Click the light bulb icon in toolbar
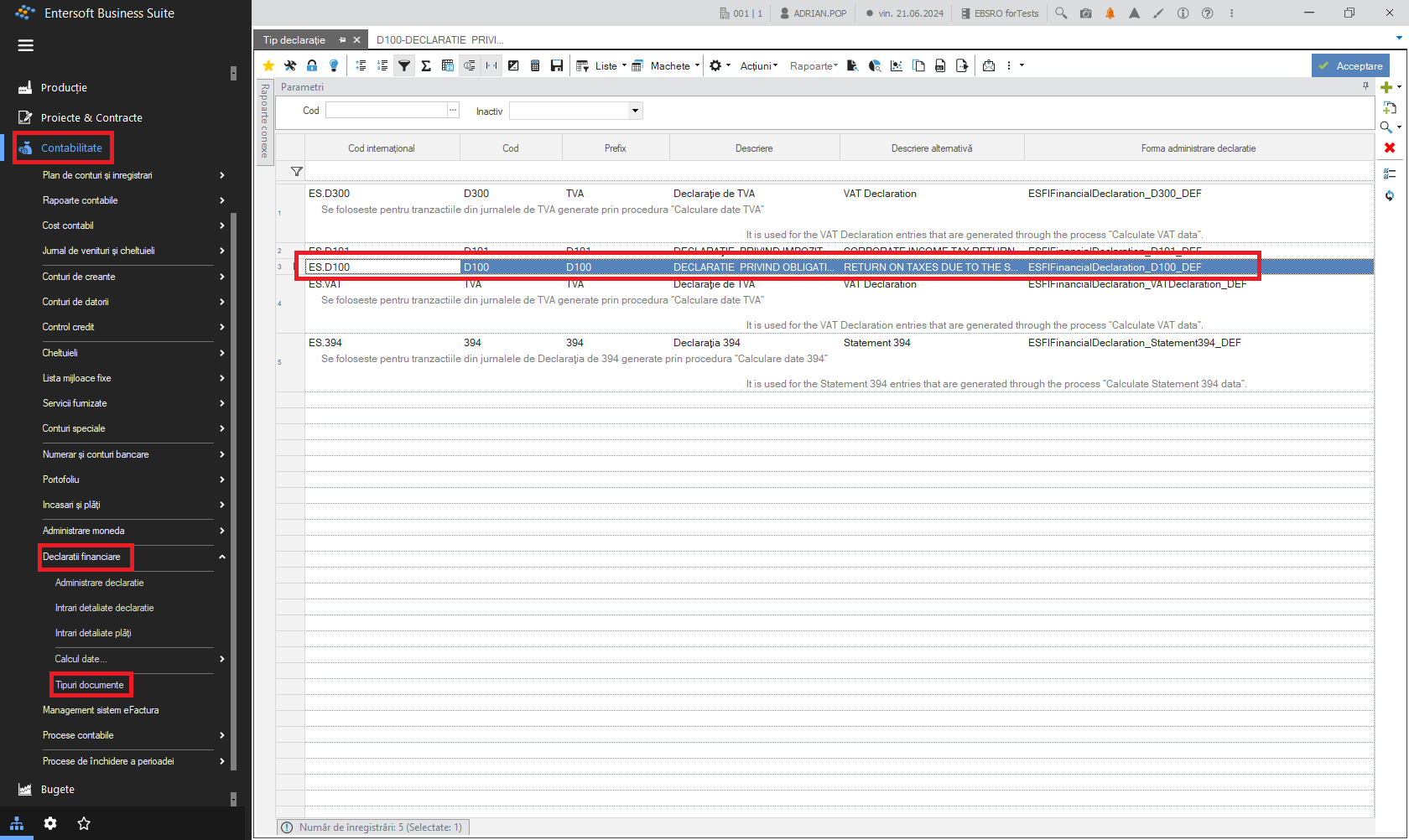Viewport: 1409px width, 840px height. [334, 65]
